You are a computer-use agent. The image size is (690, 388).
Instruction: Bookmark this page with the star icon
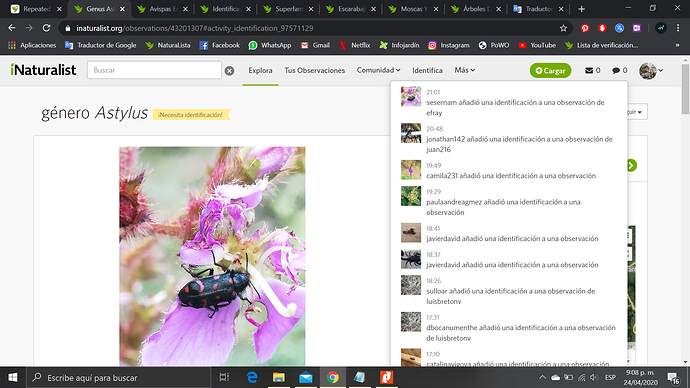point(563,28)
